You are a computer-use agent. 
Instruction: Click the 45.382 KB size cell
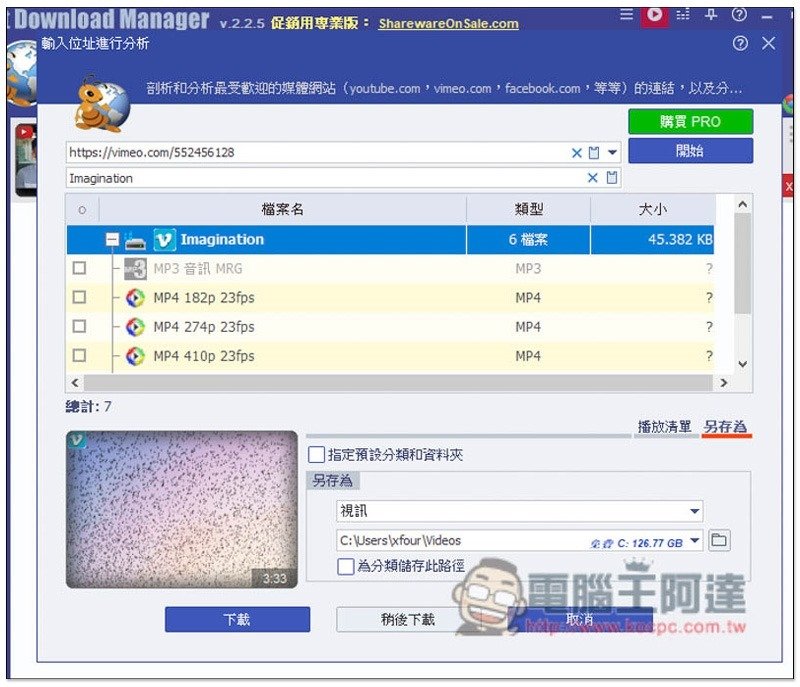tap(653, 240)
